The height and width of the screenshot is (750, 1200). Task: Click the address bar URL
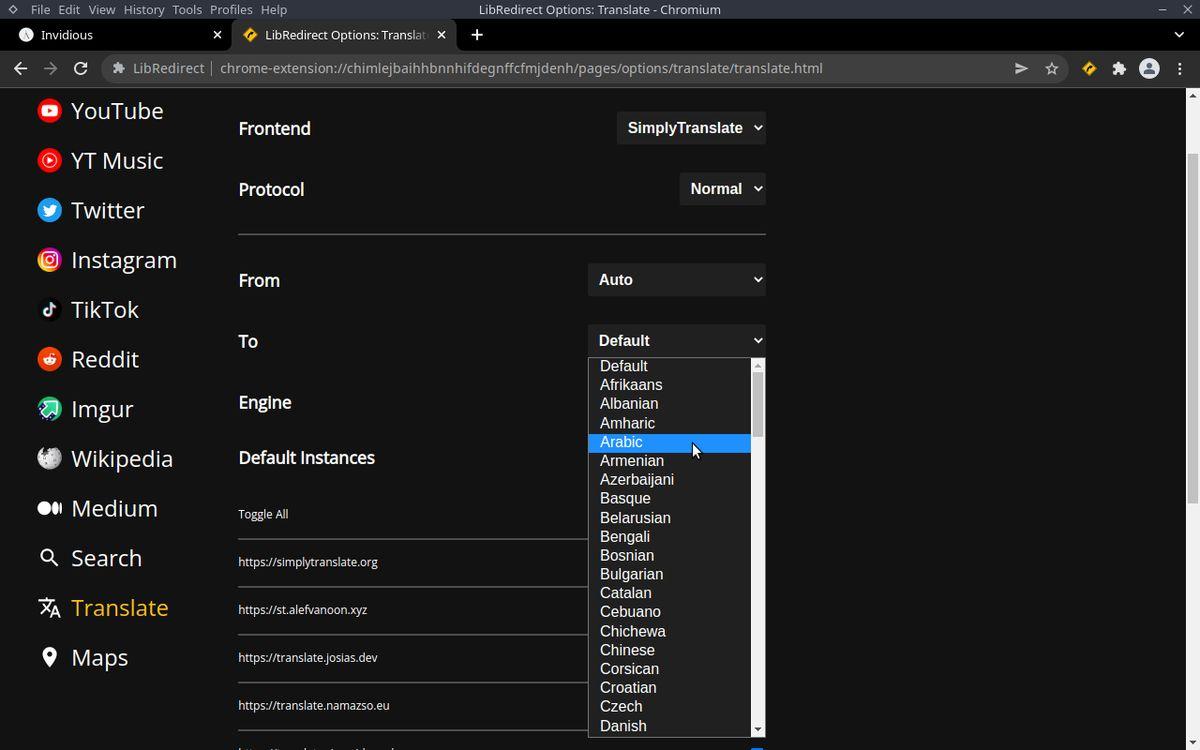pos(521,68)
